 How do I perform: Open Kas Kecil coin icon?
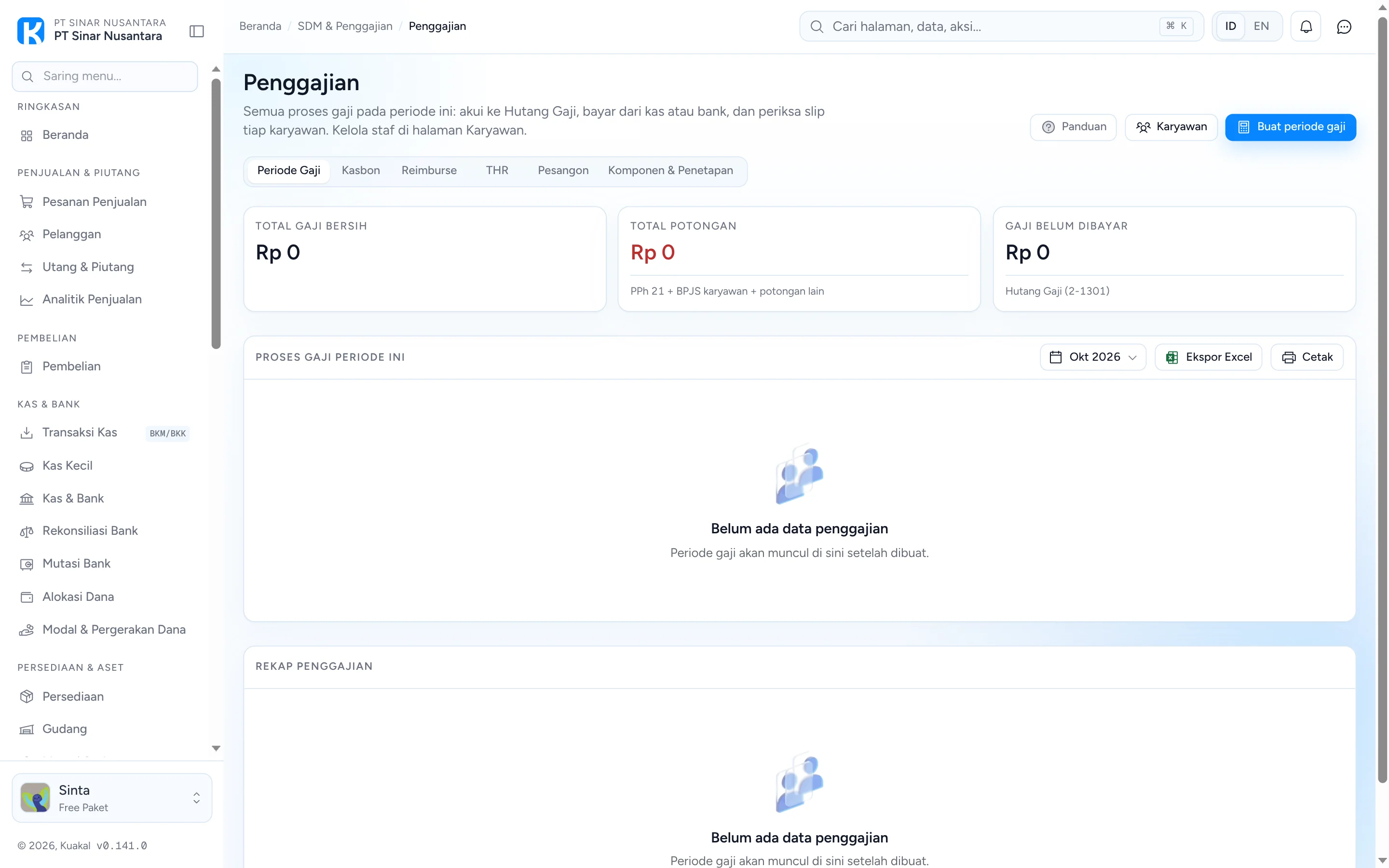(x=27, y=466)
